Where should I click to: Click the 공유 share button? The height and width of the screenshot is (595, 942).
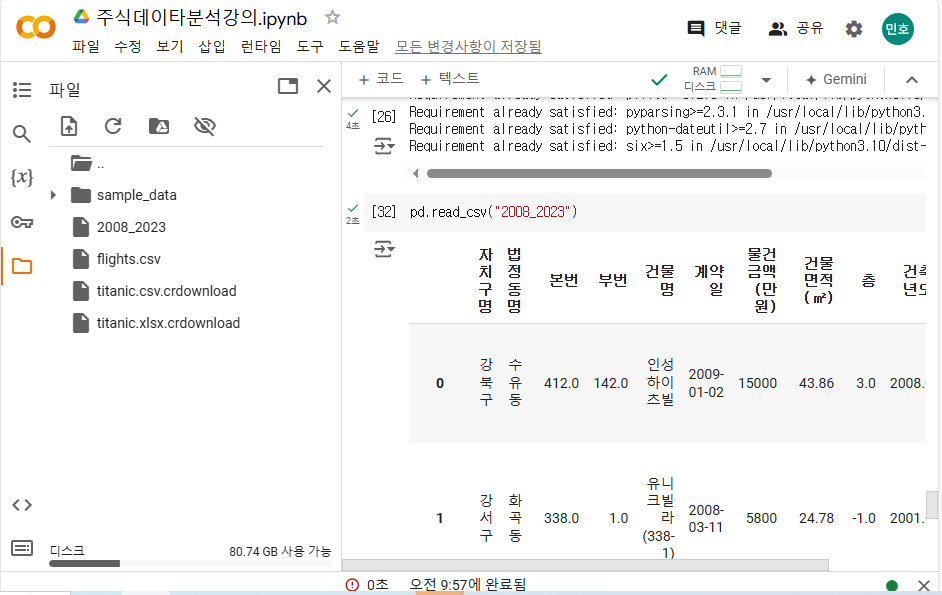796,28
